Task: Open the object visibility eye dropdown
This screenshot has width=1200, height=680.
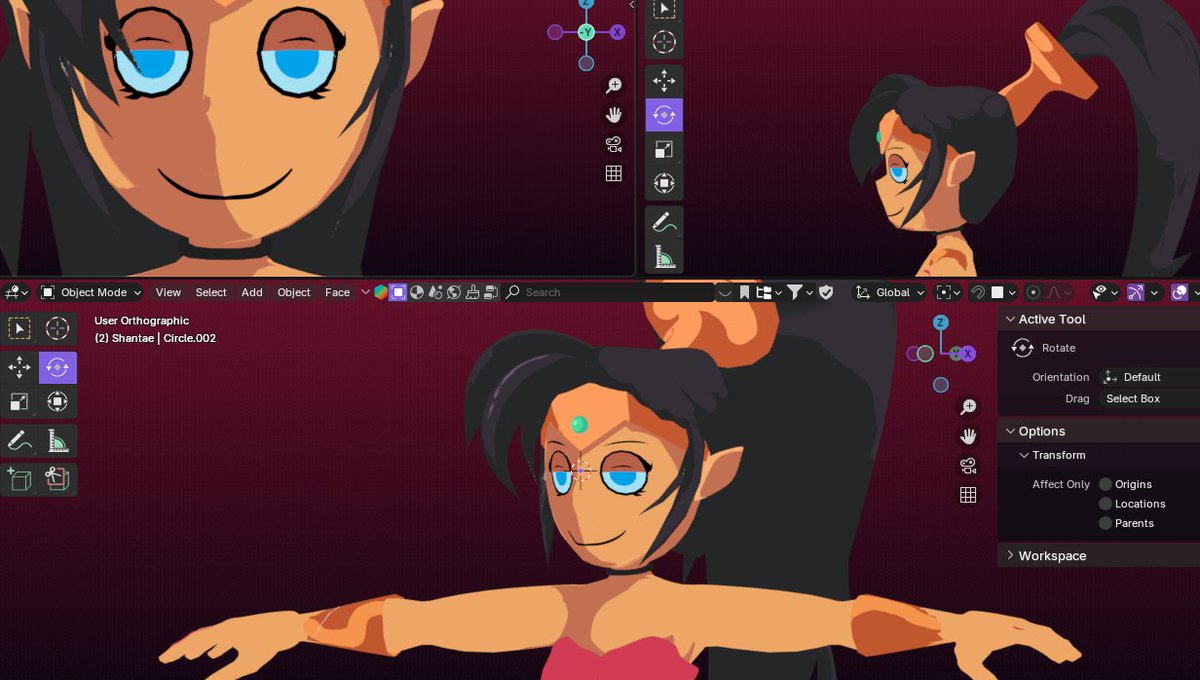Action: [x=1105, y=292]
